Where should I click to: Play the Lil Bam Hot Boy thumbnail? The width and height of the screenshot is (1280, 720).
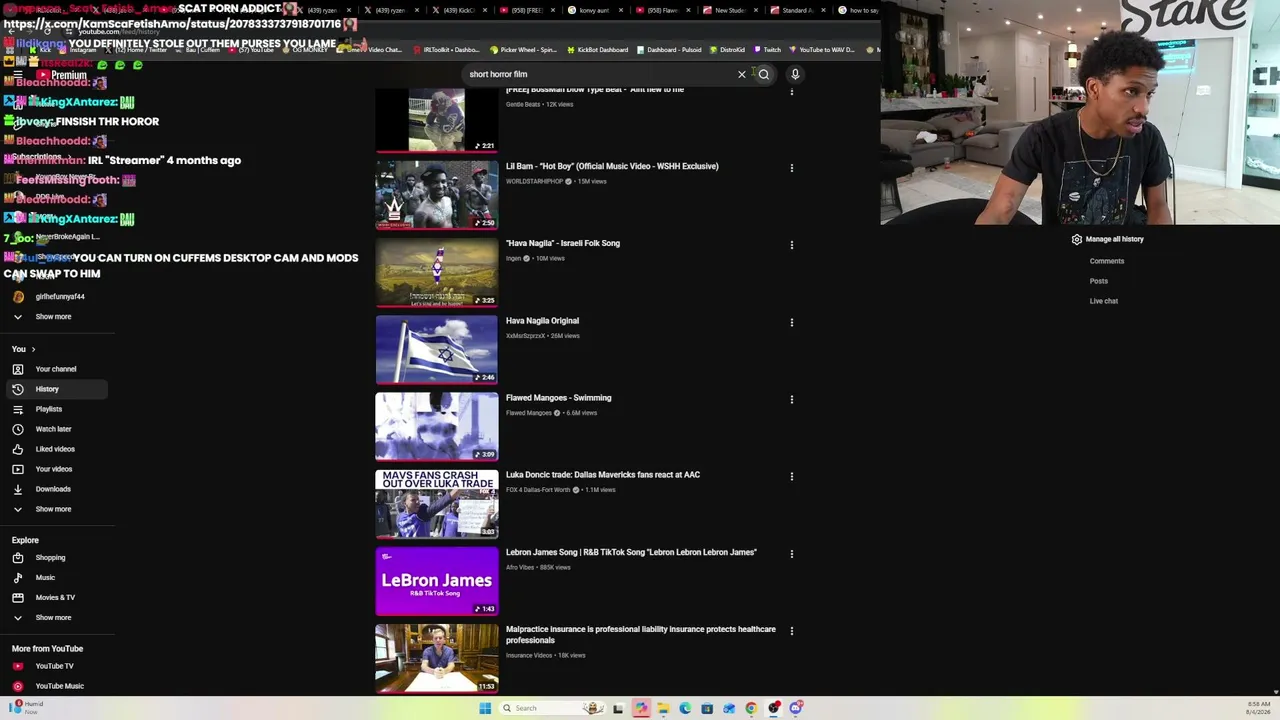point(437,195)
